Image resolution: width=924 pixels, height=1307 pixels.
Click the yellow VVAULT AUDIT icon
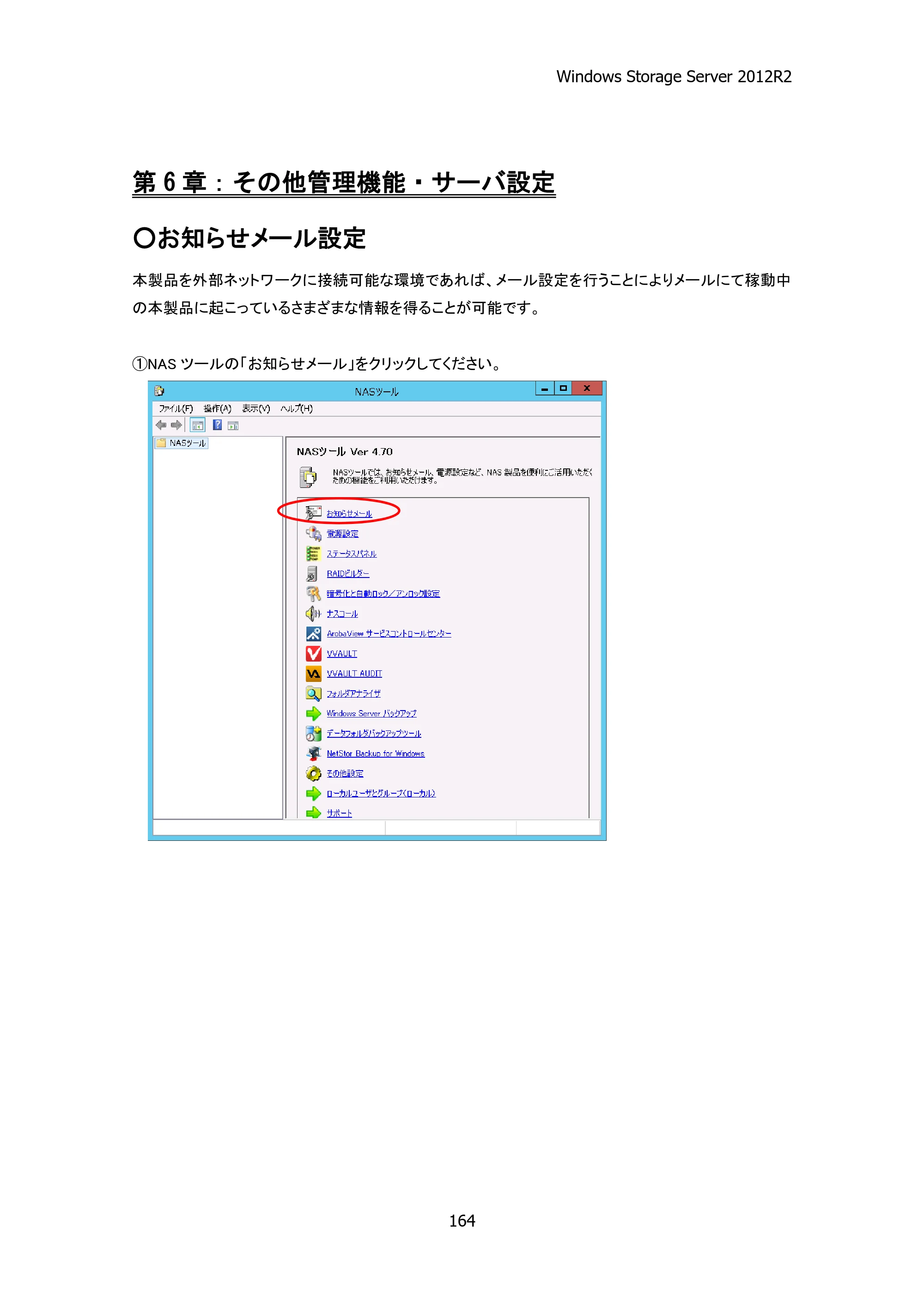click(x=313, y=674)
